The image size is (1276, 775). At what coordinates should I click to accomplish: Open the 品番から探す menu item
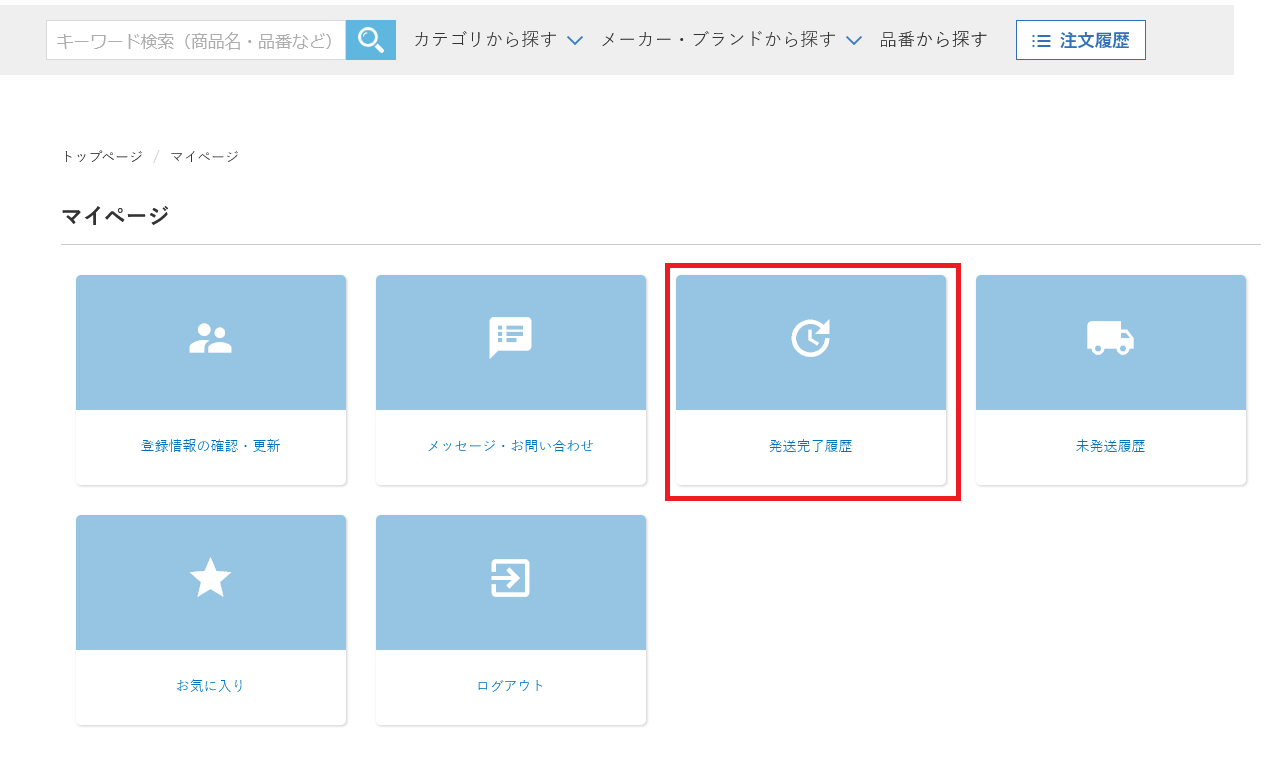pos(934,40)
